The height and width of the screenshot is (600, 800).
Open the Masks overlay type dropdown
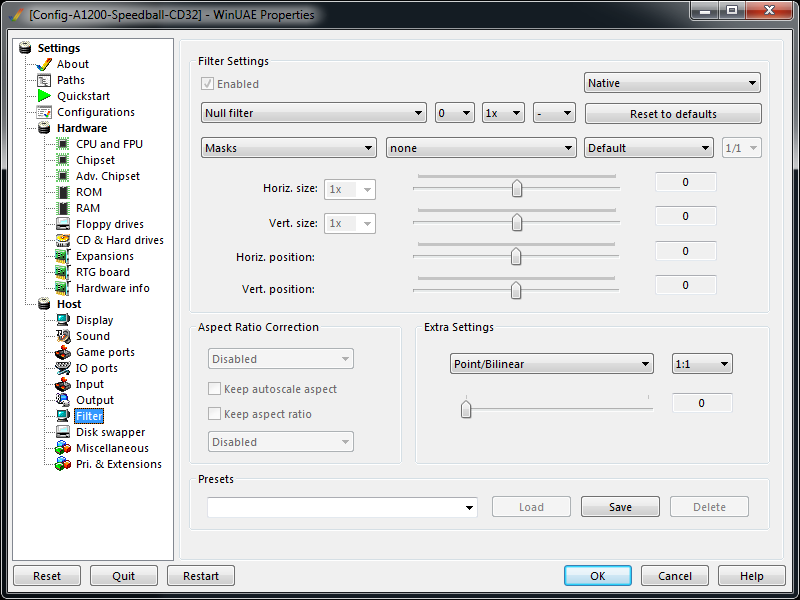point(289,148)
